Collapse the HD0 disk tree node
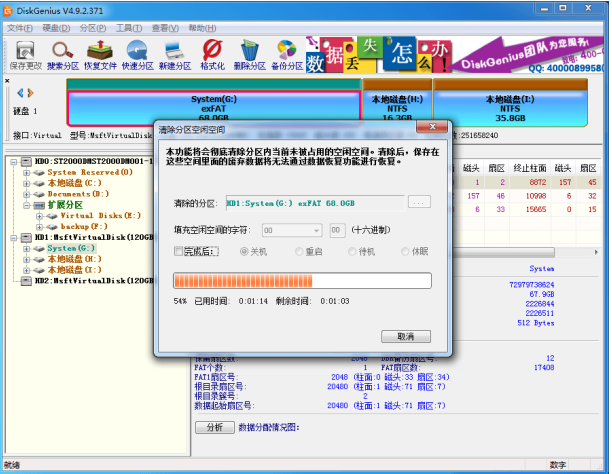 pyautogui.click(x=14, y=161)
